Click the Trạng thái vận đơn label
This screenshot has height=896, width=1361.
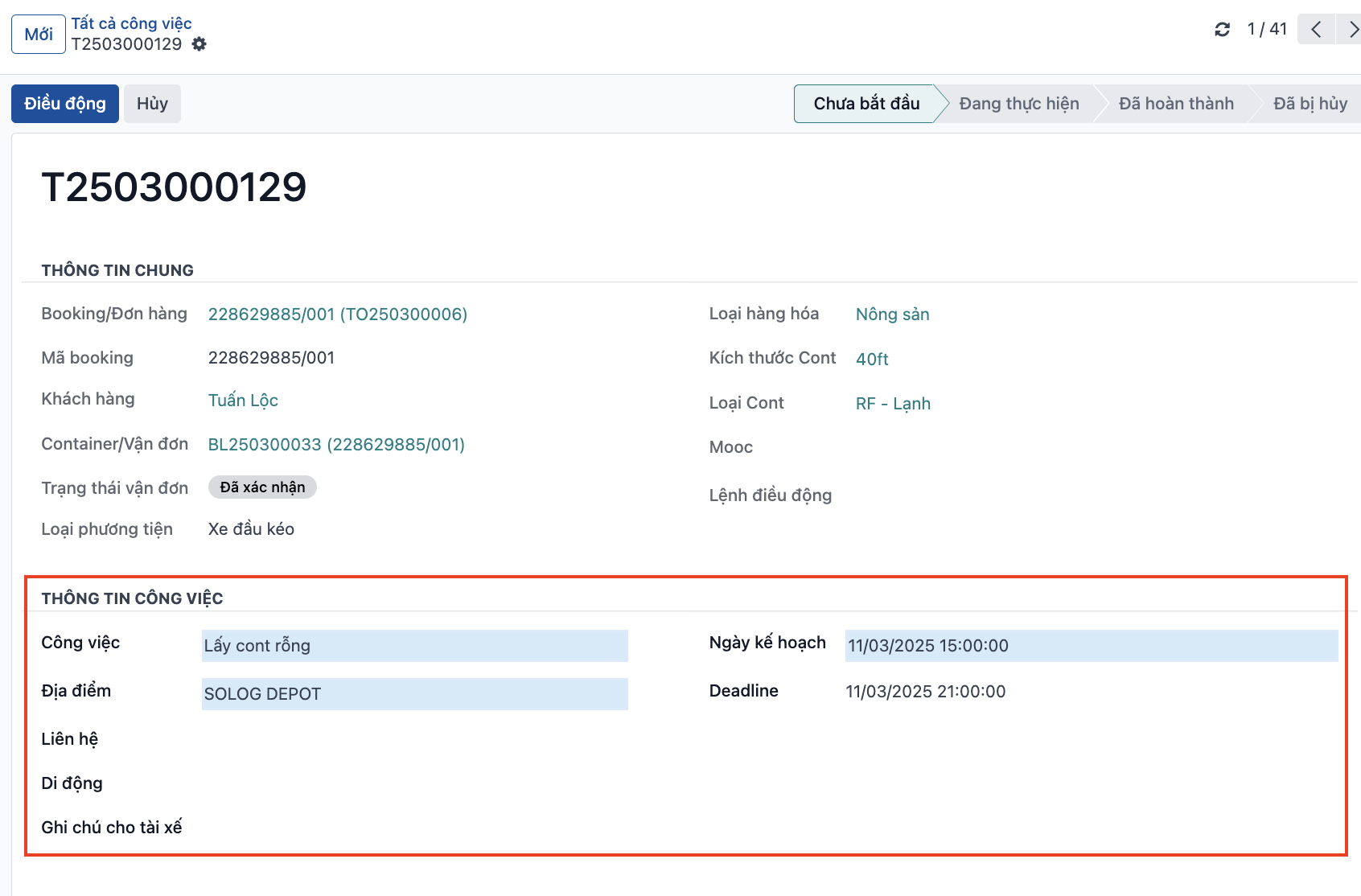point(115,488)
